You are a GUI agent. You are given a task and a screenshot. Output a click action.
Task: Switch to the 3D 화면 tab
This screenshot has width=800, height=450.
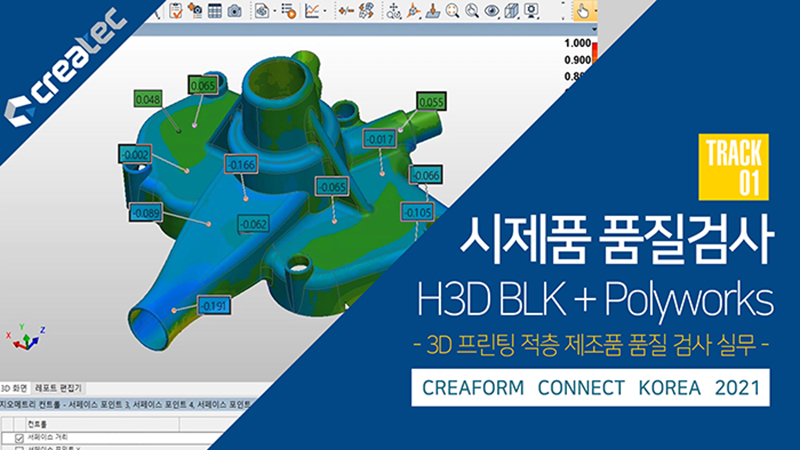pos(14,388)
